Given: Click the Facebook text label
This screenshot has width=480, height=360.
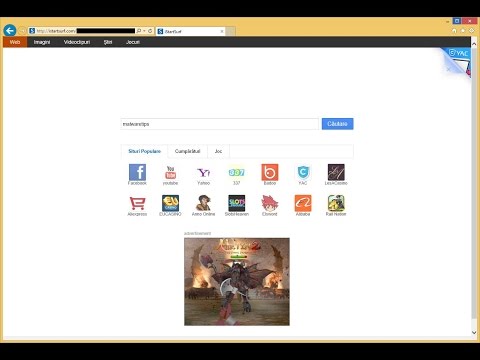Looking at the screenshot, I should pyautogui.click(x=137, y=183).
